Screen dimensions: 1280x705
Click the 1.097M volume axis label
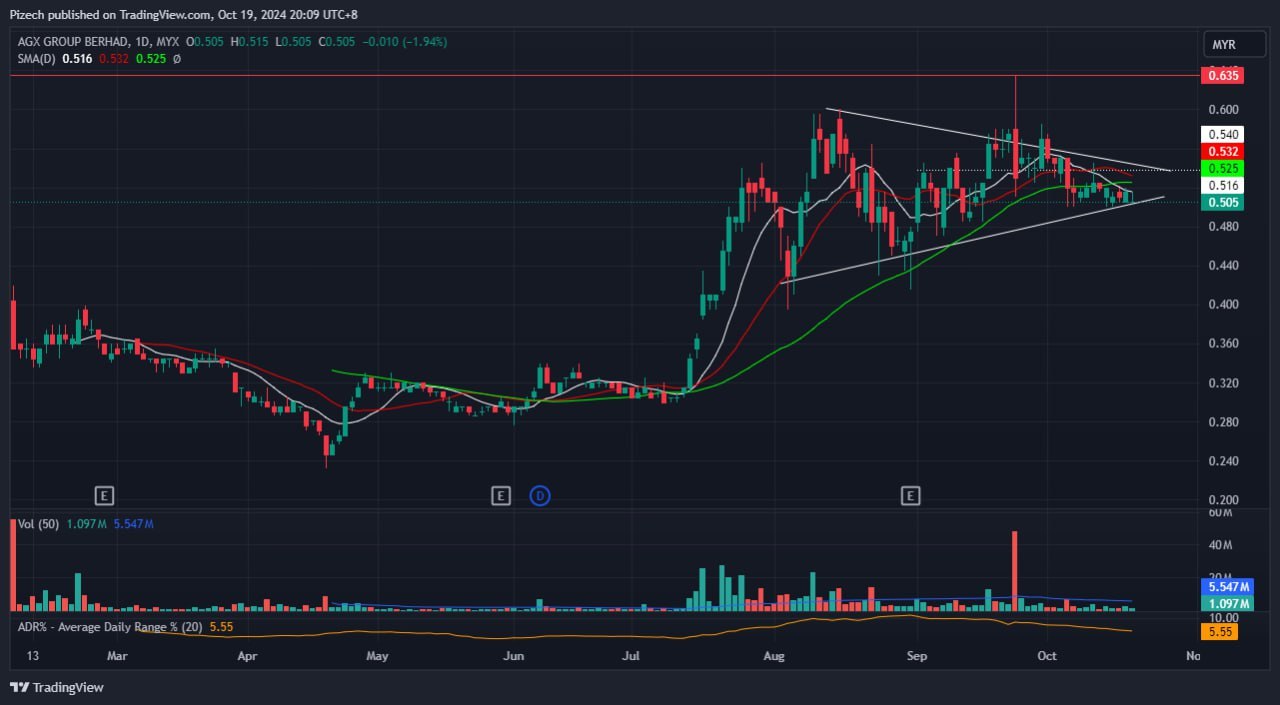pyautogui.click(x=1226, y=603)
